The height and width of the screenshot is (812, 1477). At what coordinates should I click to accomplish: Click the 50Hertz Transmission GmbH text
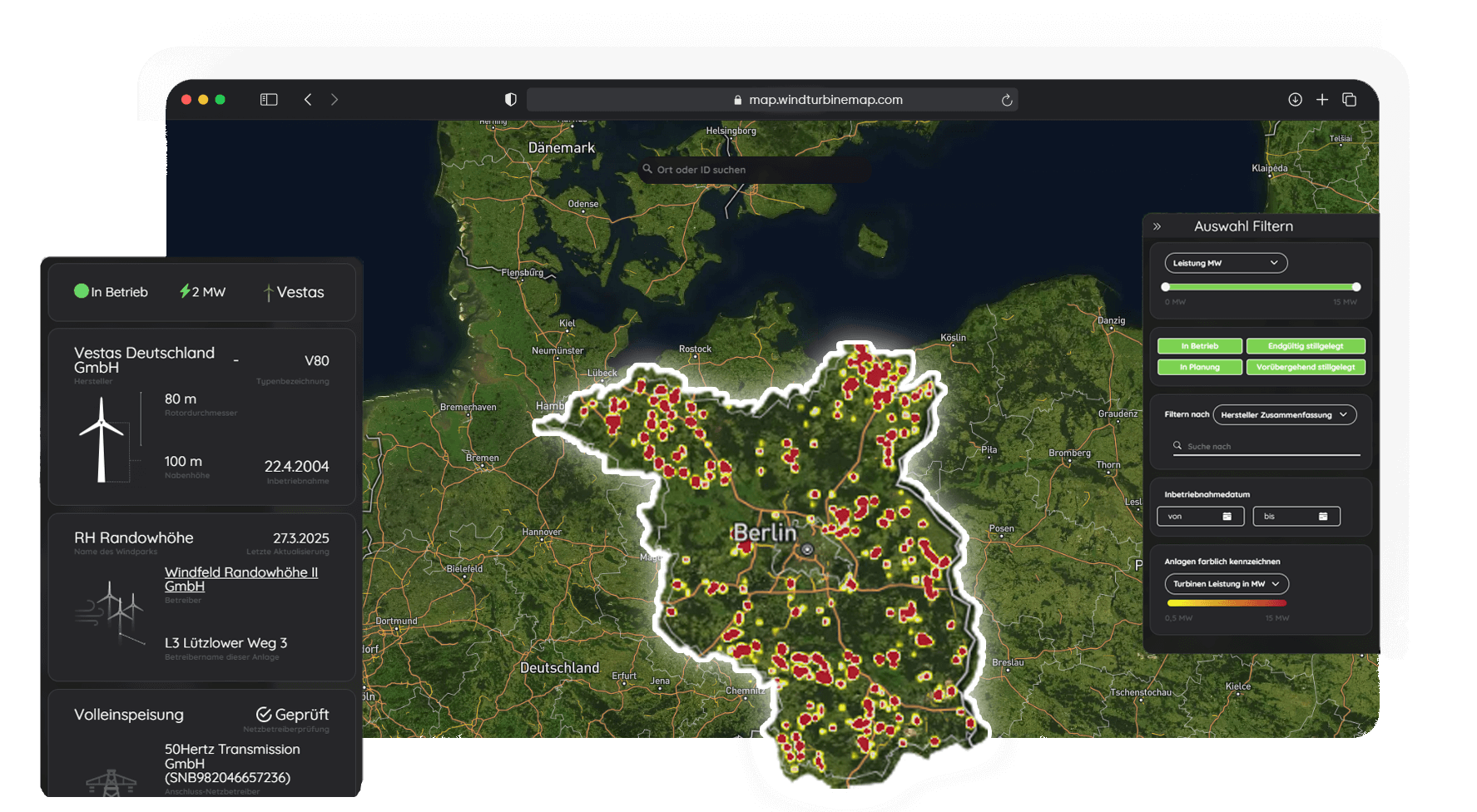pyautogui.click(x=232, y=763)
